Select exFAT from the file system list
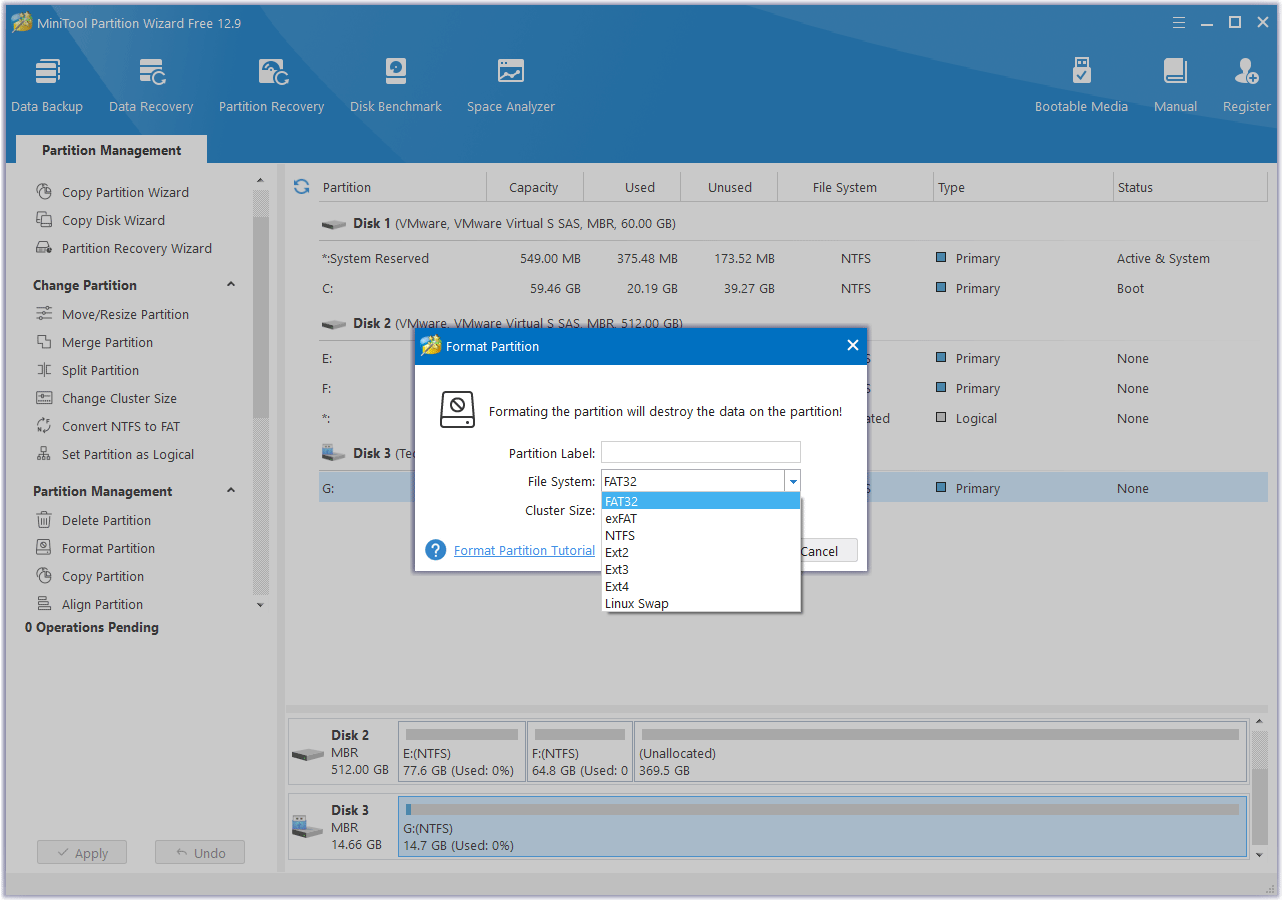This screenshot has height=901, width=1283. pos(620,518)
